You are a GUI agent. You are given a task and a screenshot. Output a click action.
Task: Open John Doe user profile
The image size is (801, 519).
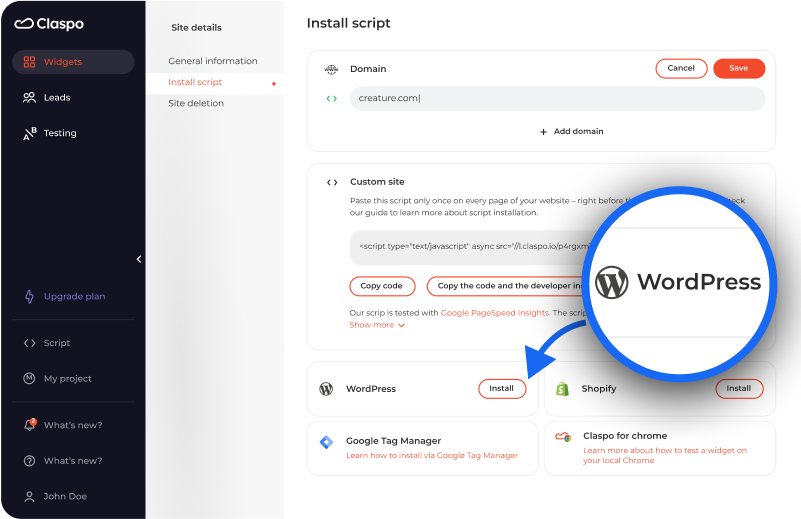[x=64, y=496]
